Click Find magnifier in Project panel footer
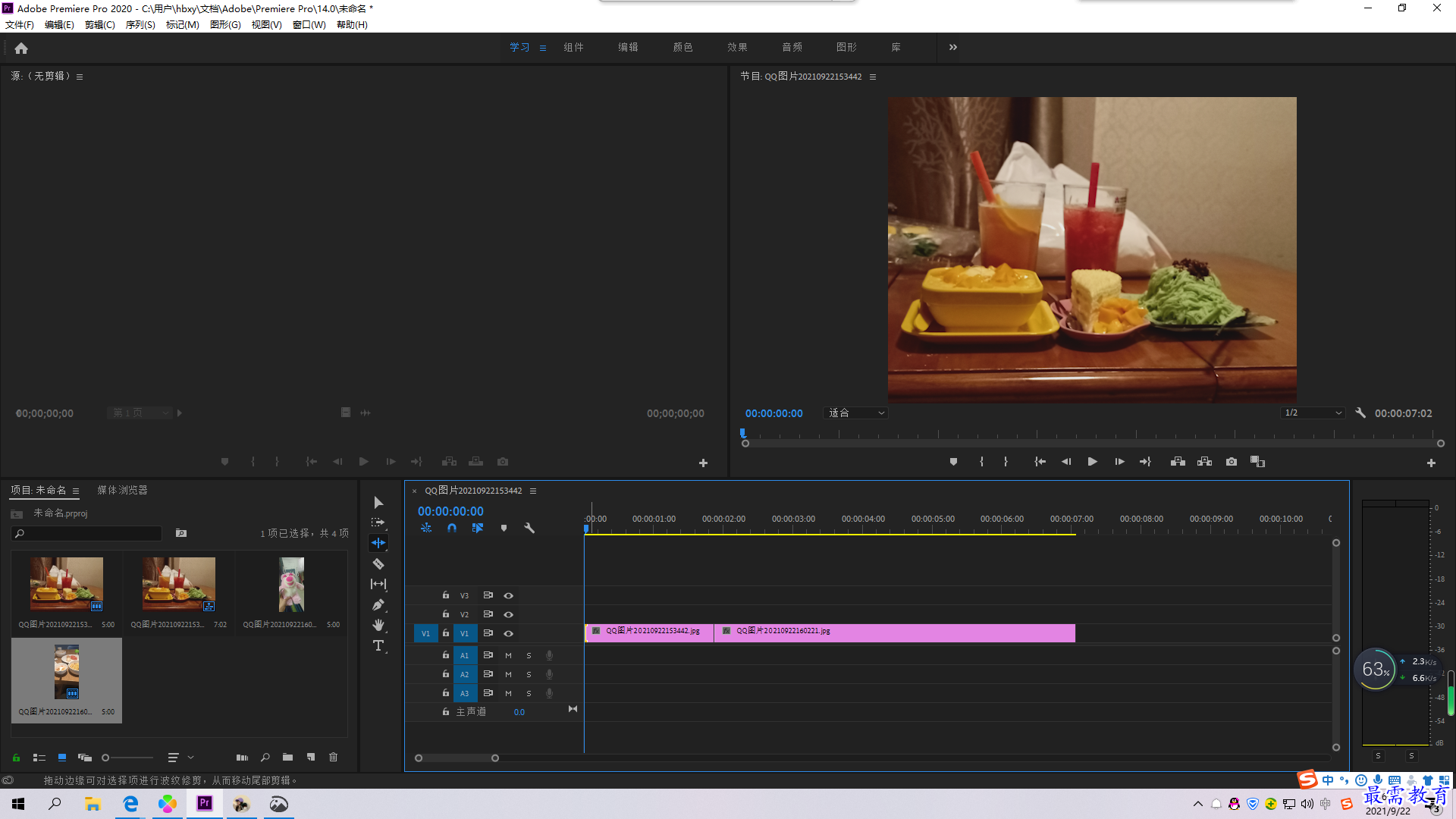The width and height of the screenshot is (1456, 819). (265, 757)
